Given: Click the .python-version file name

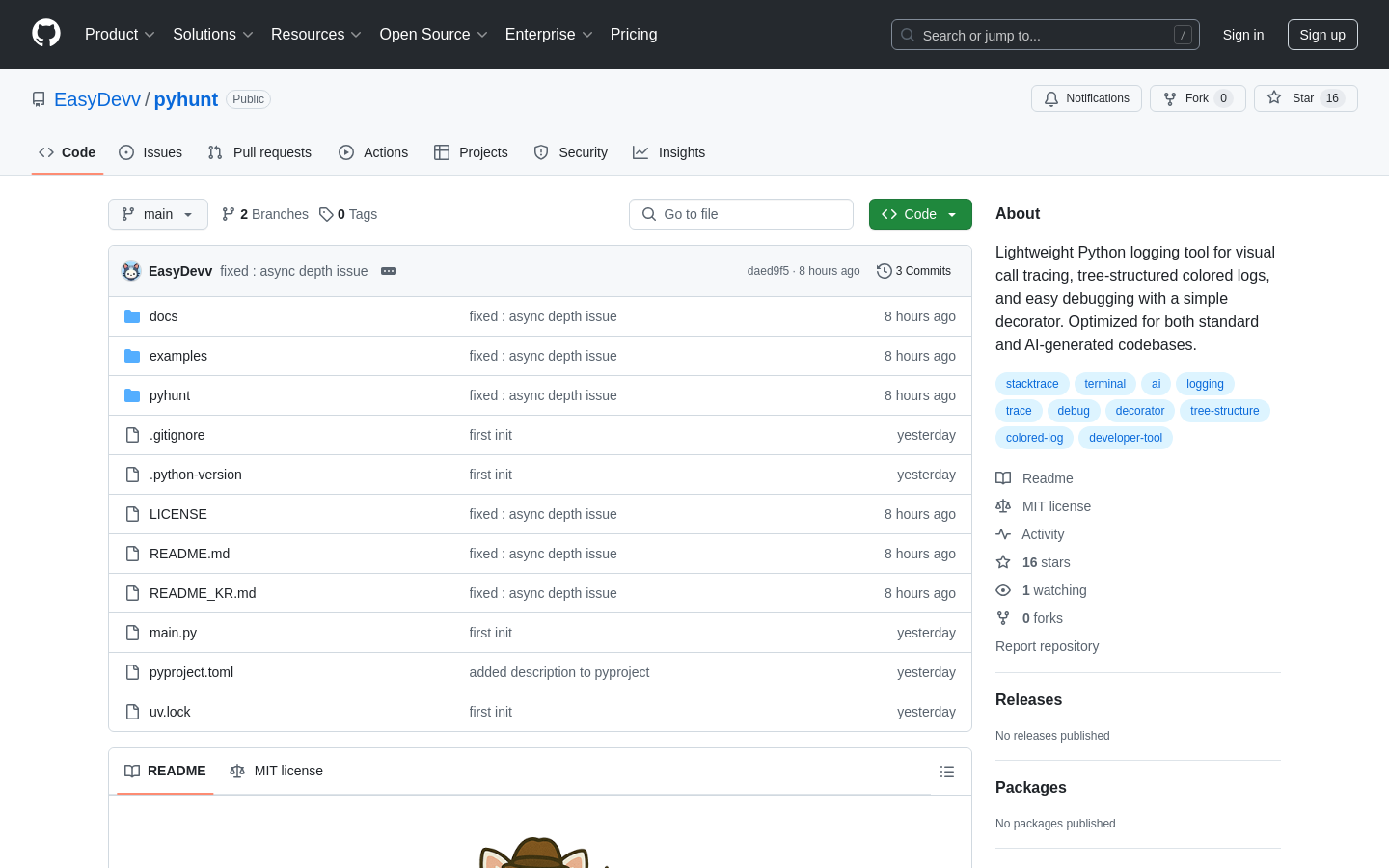Looking at the screenshot, I should (x=196, y=475).
